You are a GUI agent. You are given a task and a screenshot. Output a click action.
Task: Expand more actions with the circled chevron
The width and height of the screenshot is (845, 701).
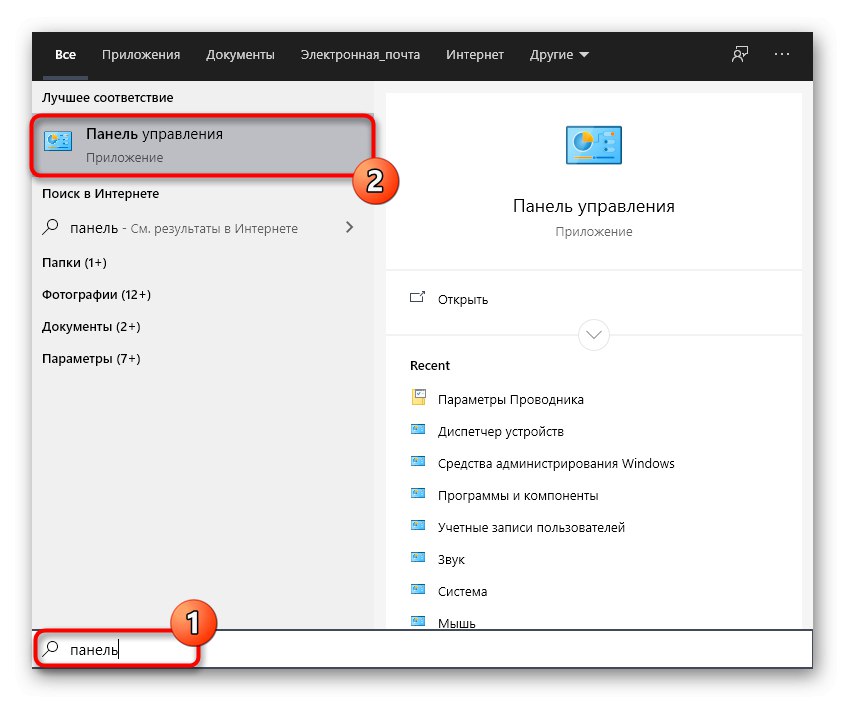pyautogui.click(x=593, y=334)
